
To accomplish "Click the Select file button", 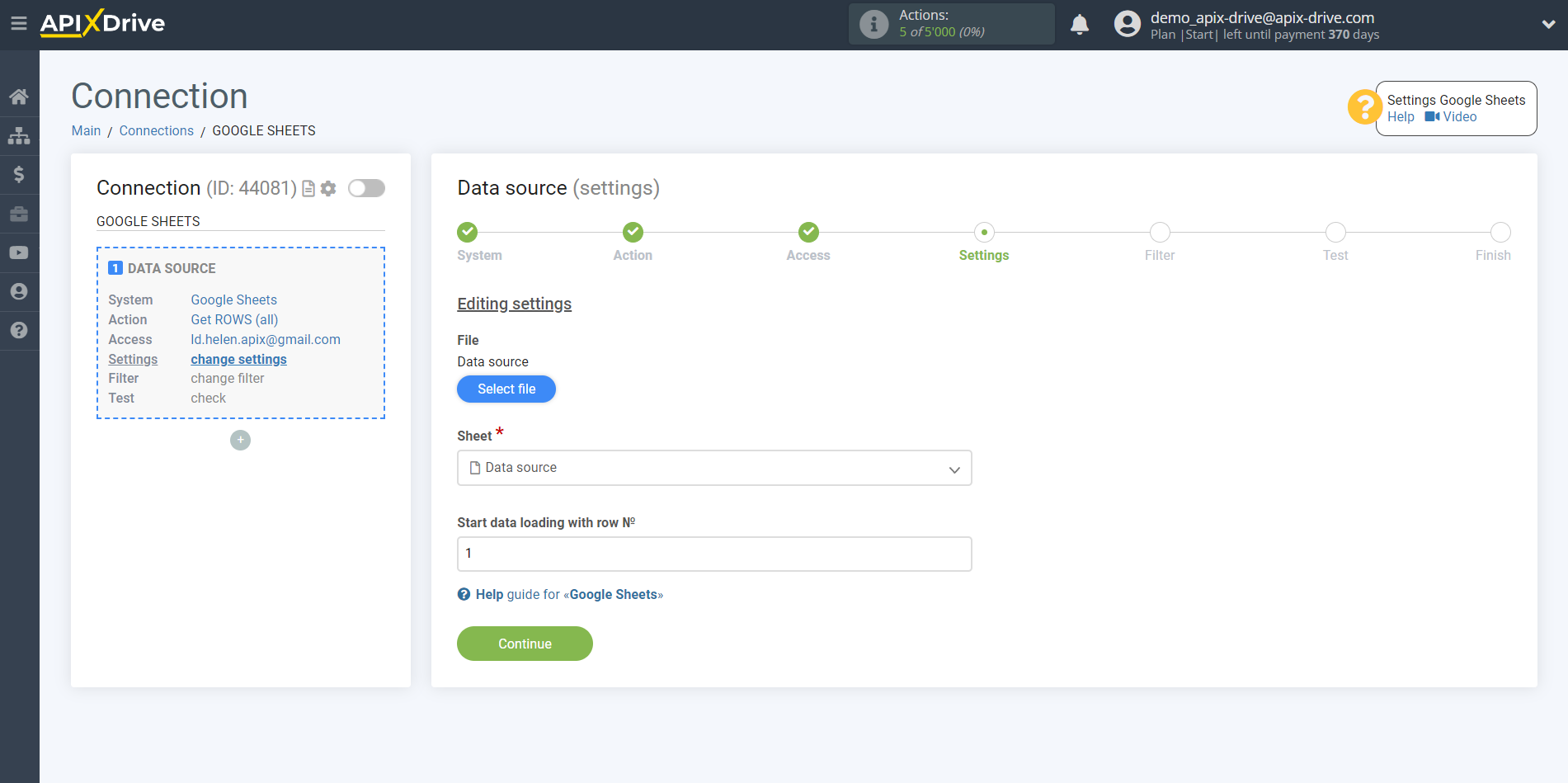I will [x=506, y=389].
